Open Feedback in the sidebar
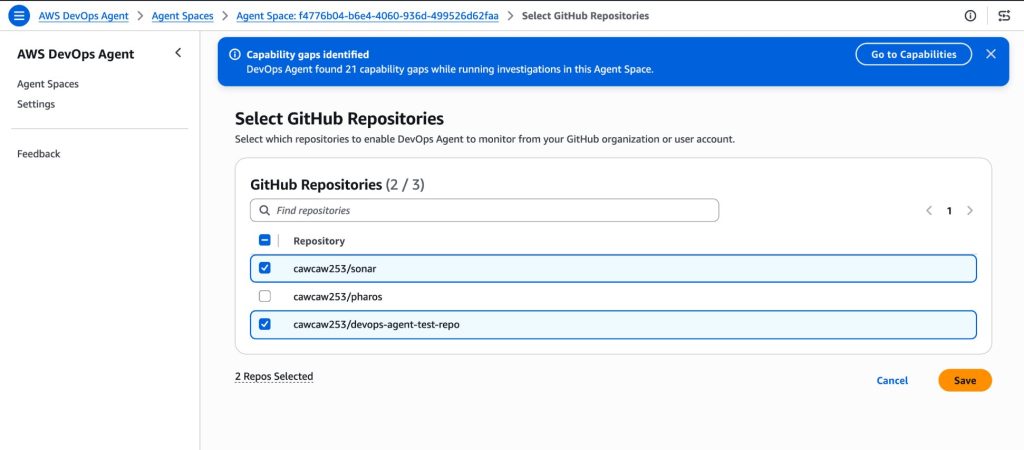 click(39, 154)
